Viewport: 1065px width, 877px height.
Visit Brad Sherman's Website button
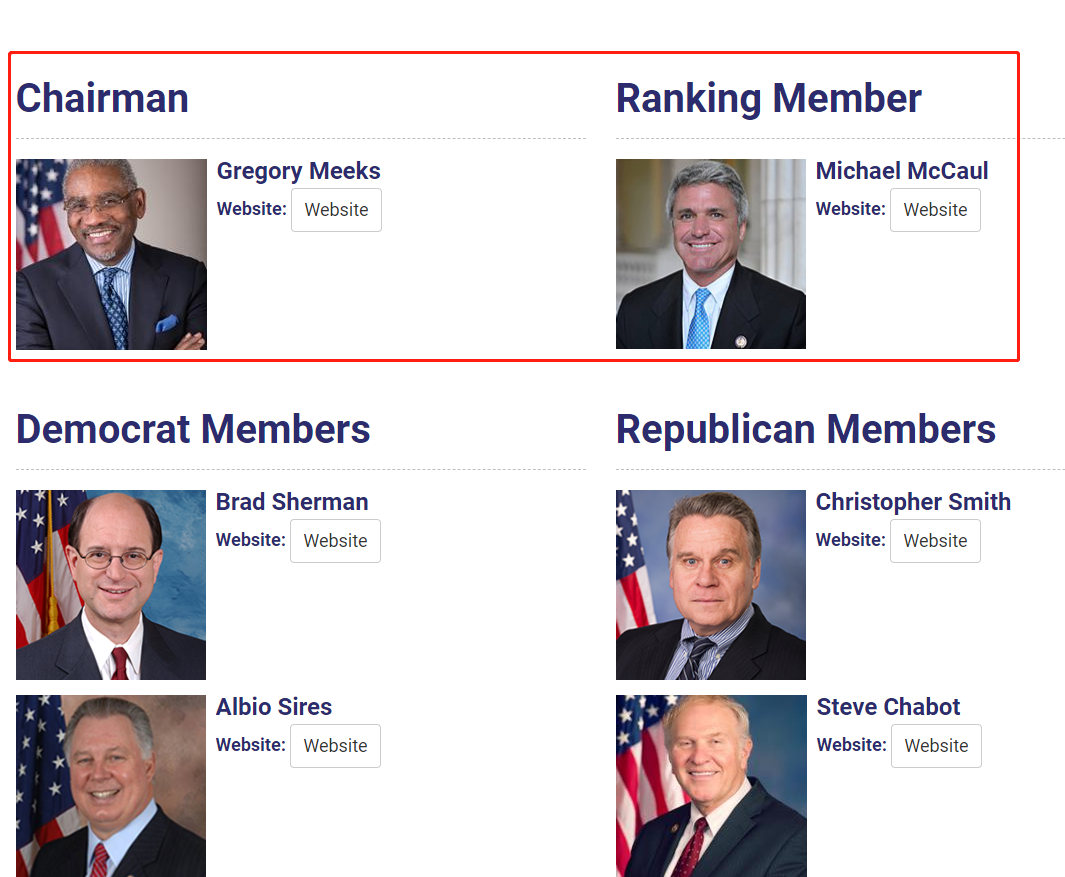coord(335,541)
